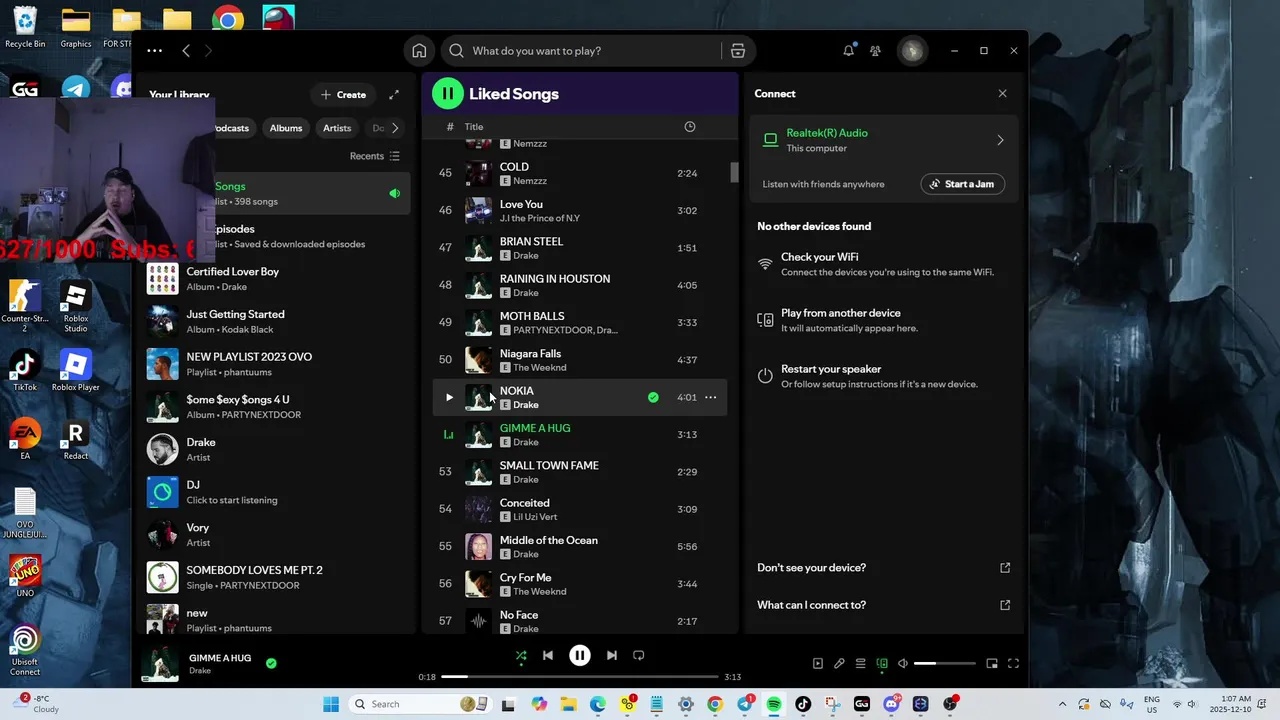
Task: Skip to next track
Action: point(612,656)
